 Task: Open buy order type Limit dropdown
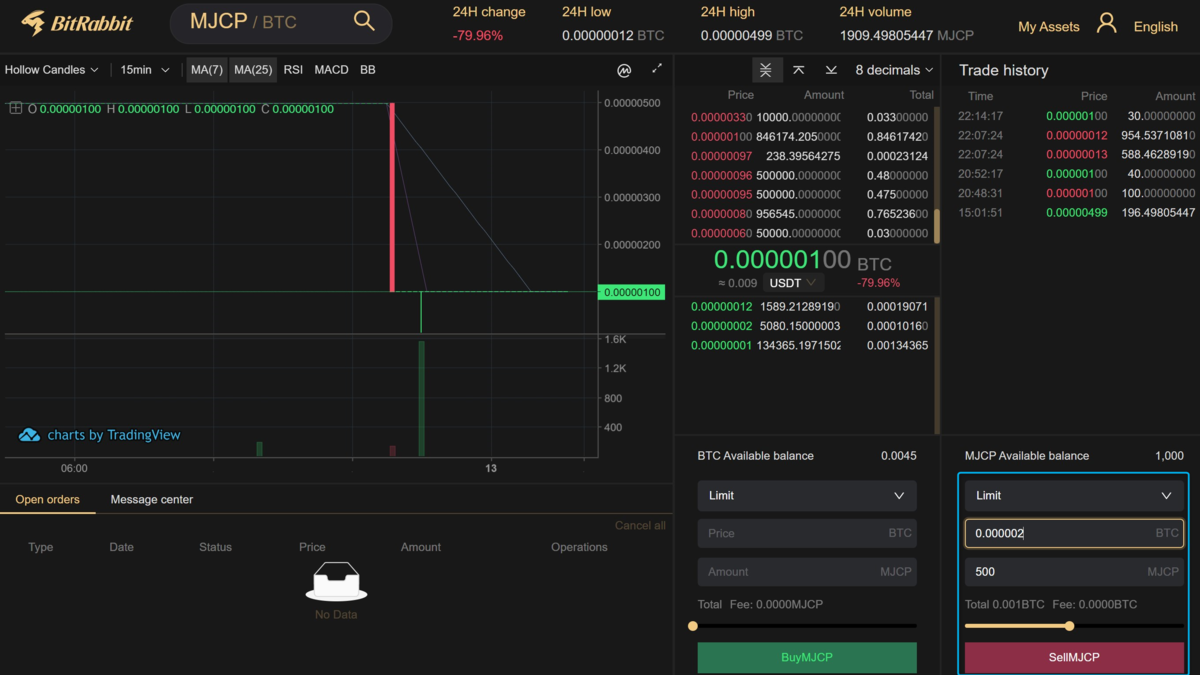806,495
